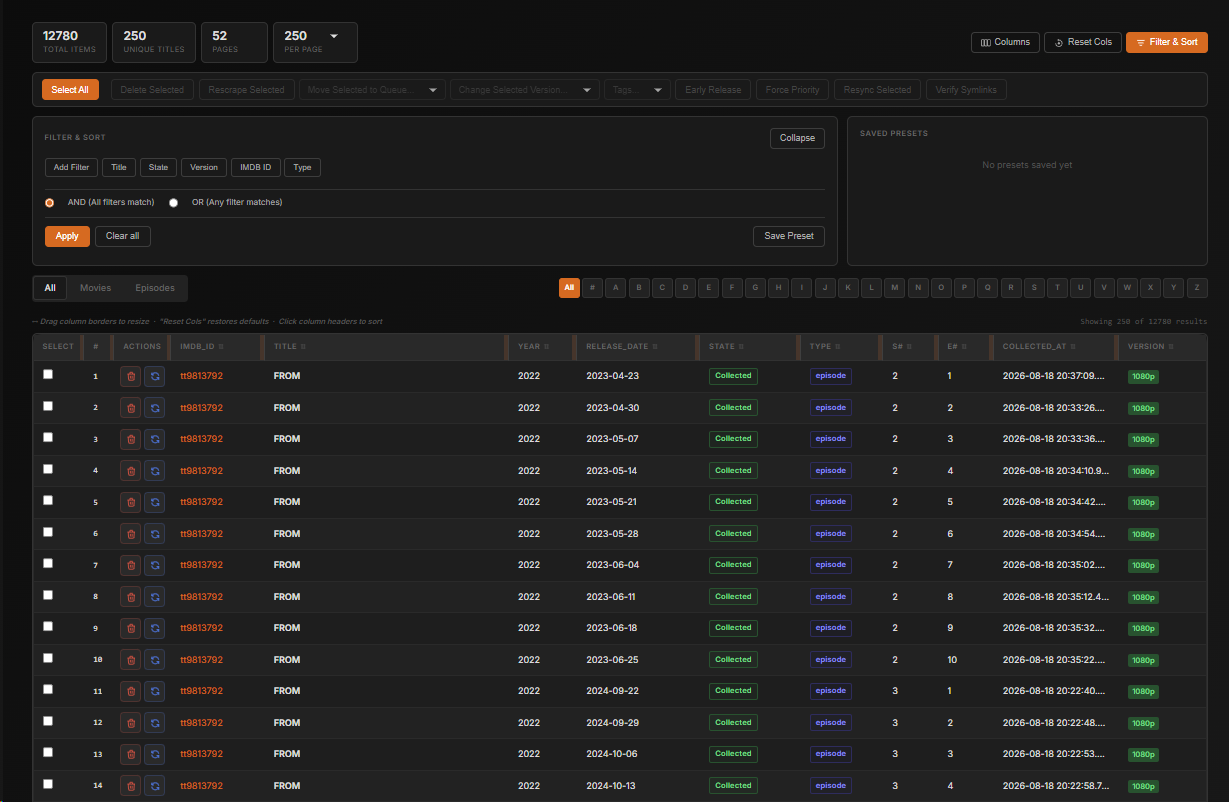The width and height of the screenshot is (1229, 802).
Task: Click the Add Filter chip
Action: tap(71, 168)
